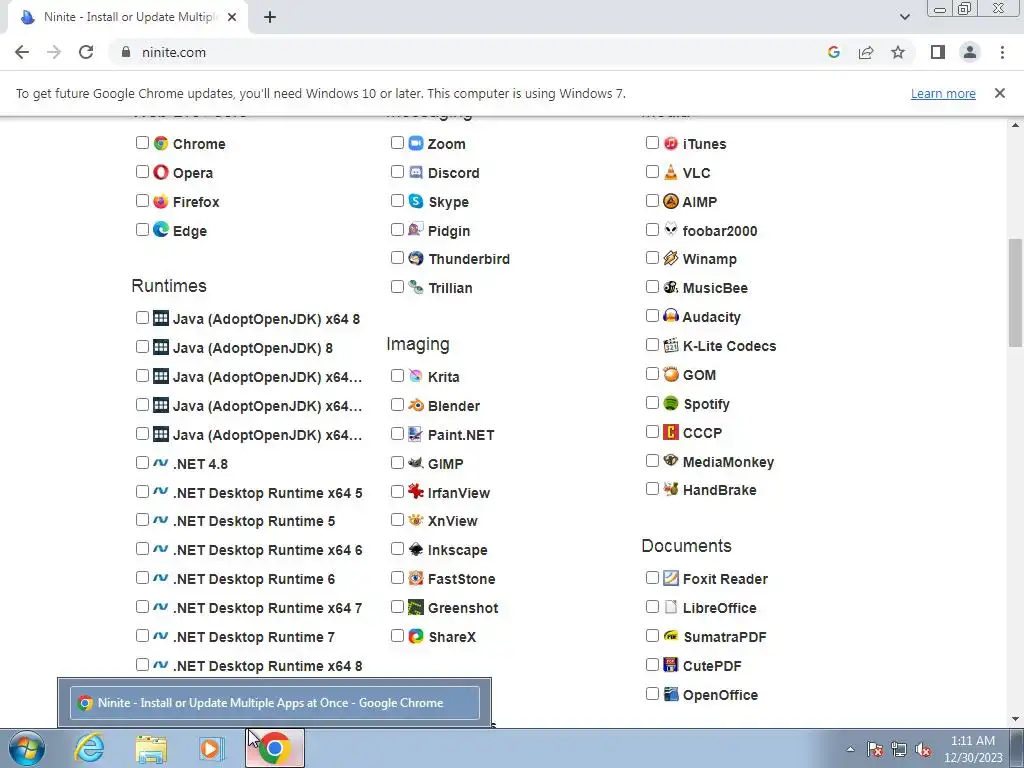Select the Paint.NET checkbox
Screen dimensions: 1024x768
click(x=397, y=434)
